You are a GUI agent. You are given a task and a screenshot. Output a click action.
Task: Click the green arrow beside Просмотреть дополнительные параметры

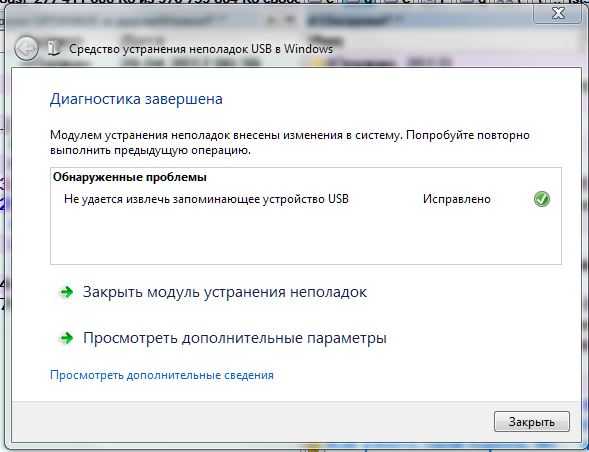click(67, 338)
